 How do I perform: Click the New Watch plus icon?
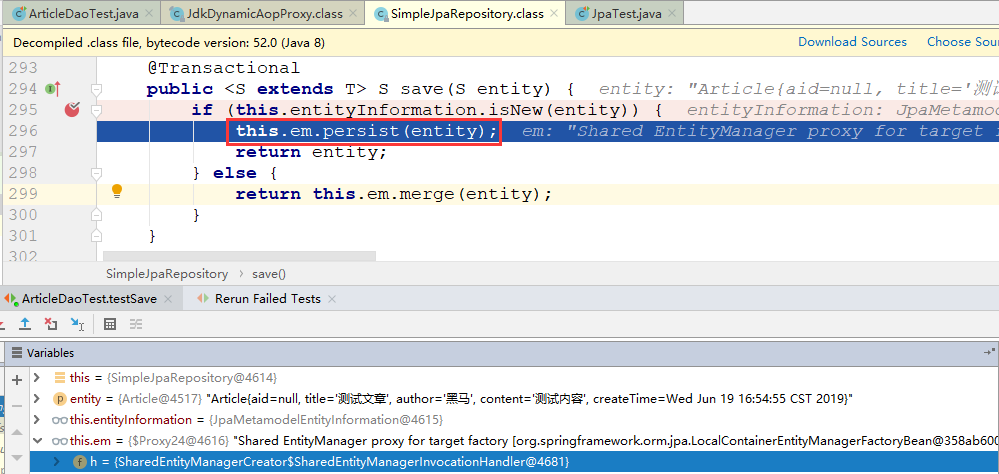17,380
